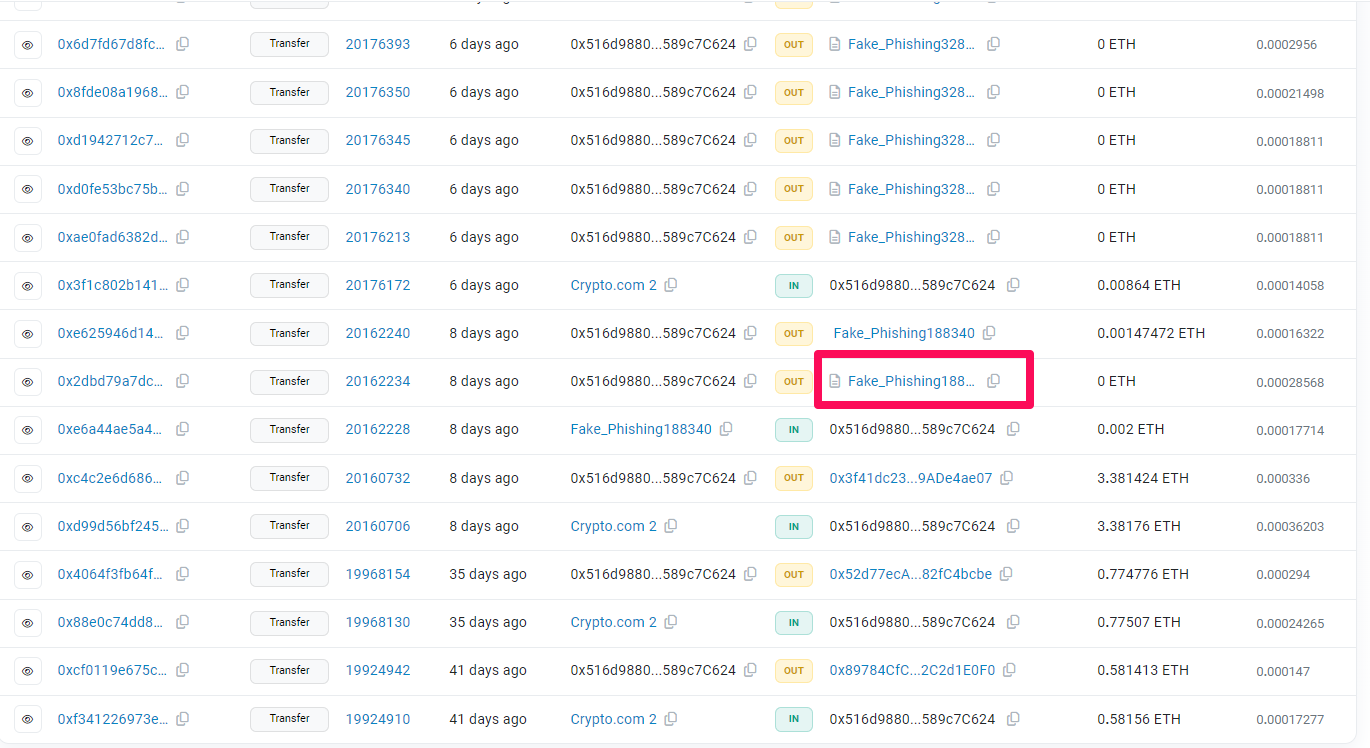Click the eye preview beside 0x2dbd79a7dc

click(x=28, y=381)
